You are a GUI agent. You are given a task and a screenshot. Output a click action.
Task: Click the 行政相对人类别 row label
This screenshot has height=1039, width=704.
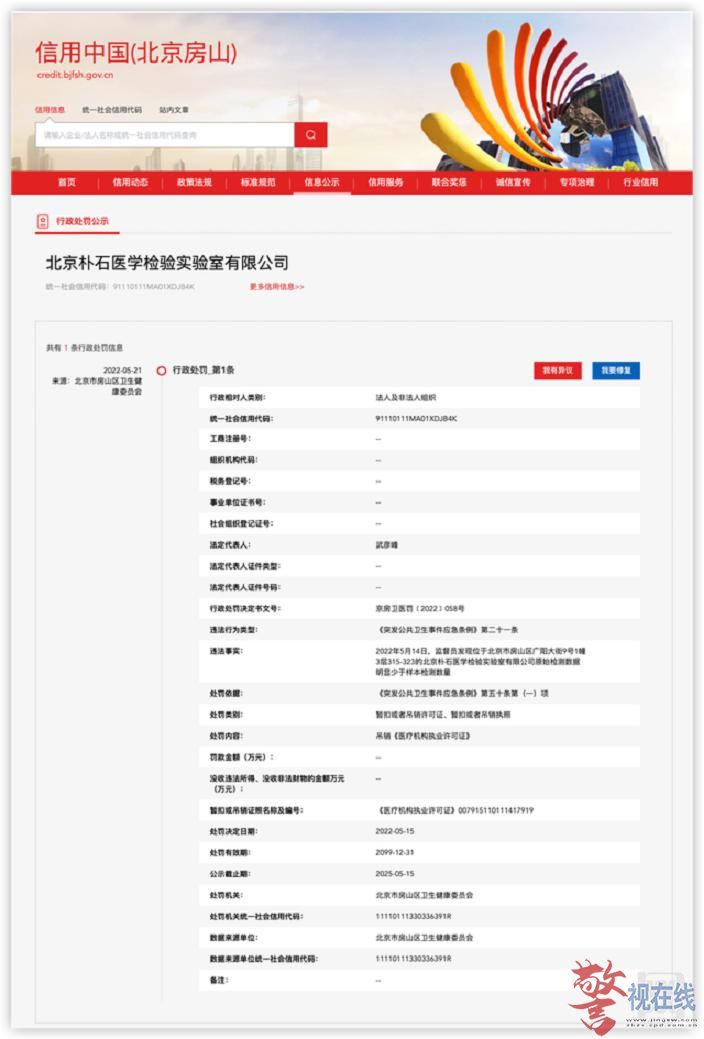click(x=237, y=398)
